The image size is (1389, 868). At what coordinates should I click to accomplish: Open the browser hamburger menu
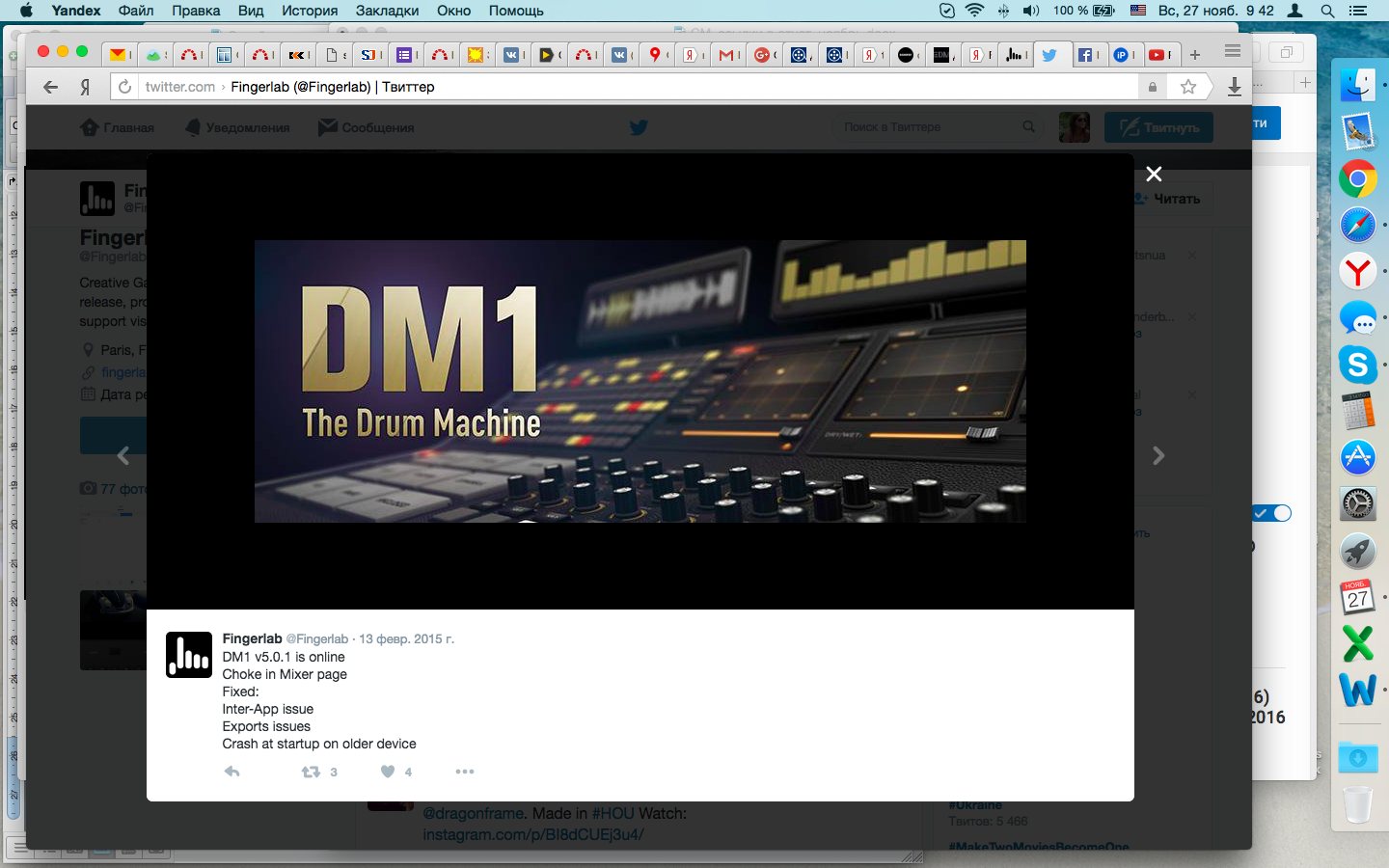pos(1232,52)
